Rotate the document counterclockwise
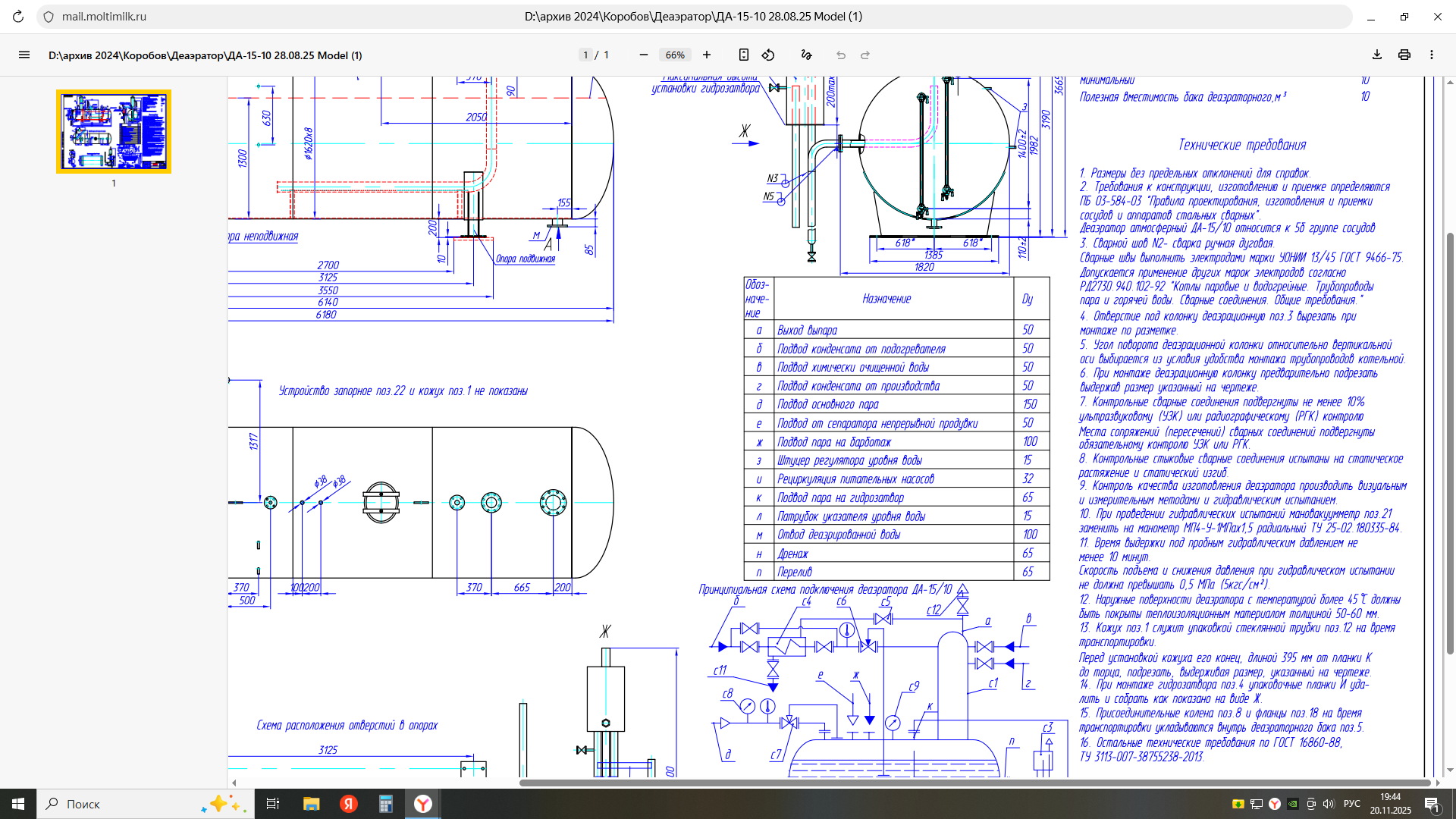 click(768, 55)
